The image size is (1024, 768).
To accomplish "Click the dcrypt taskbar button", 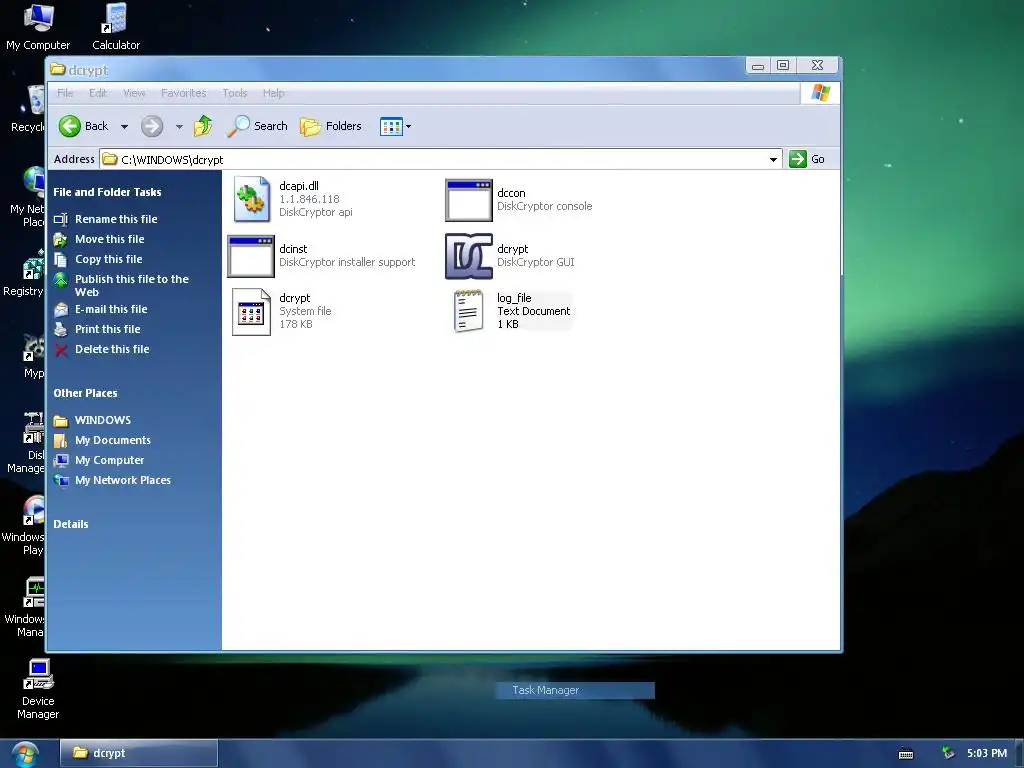I will (139, 753).
